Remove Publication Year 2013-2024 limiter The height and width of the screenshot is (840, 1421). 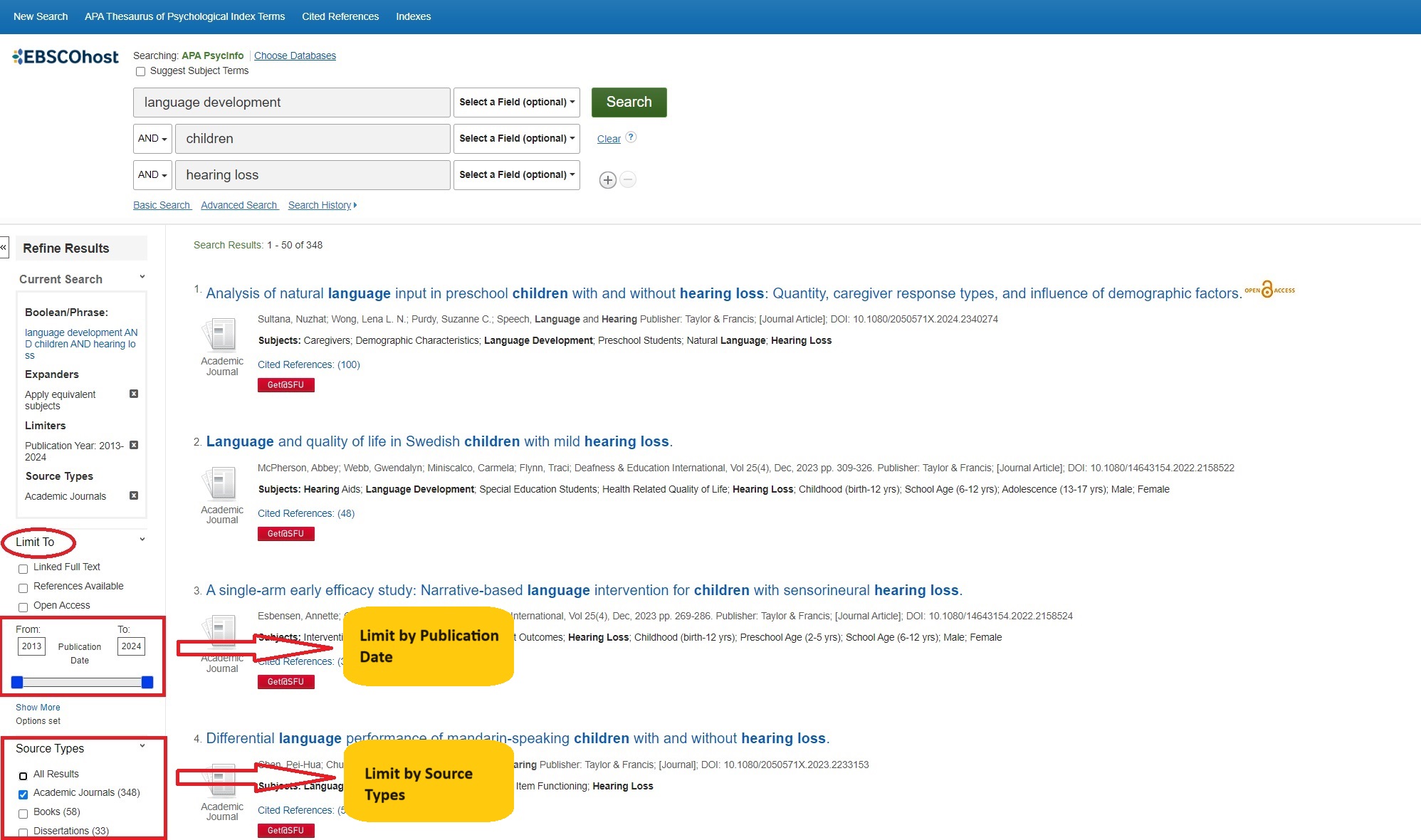pyautogui.click(x=134, y=445)
